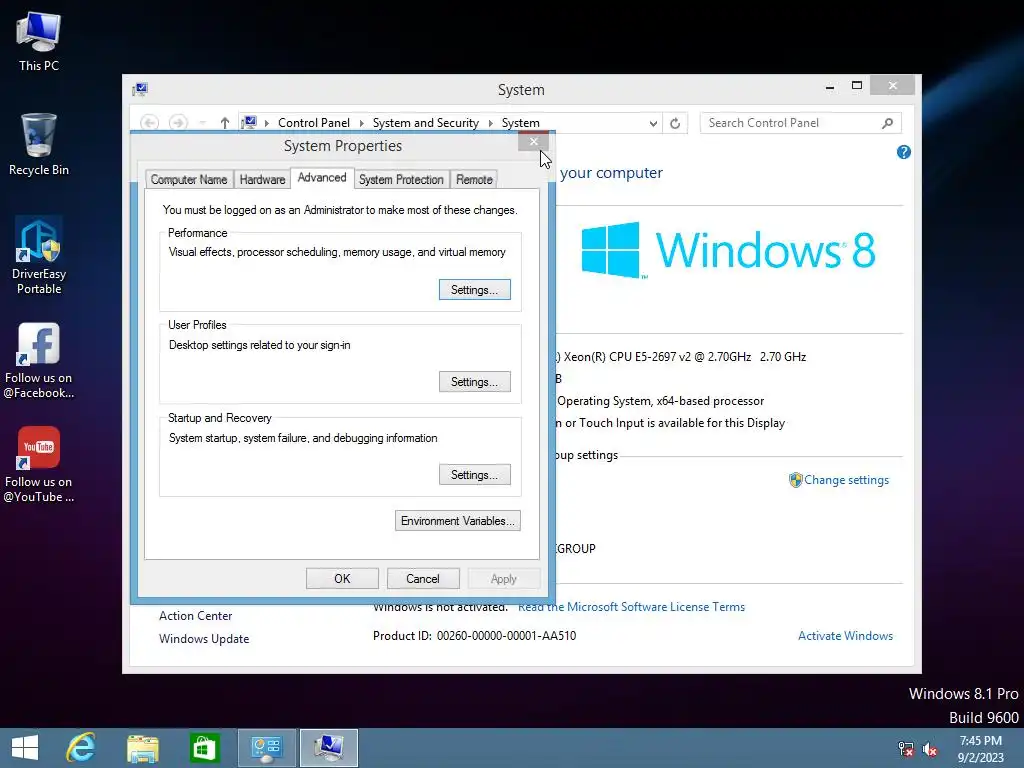Select the Advanced tab
1024x768 pixels.
322,178
